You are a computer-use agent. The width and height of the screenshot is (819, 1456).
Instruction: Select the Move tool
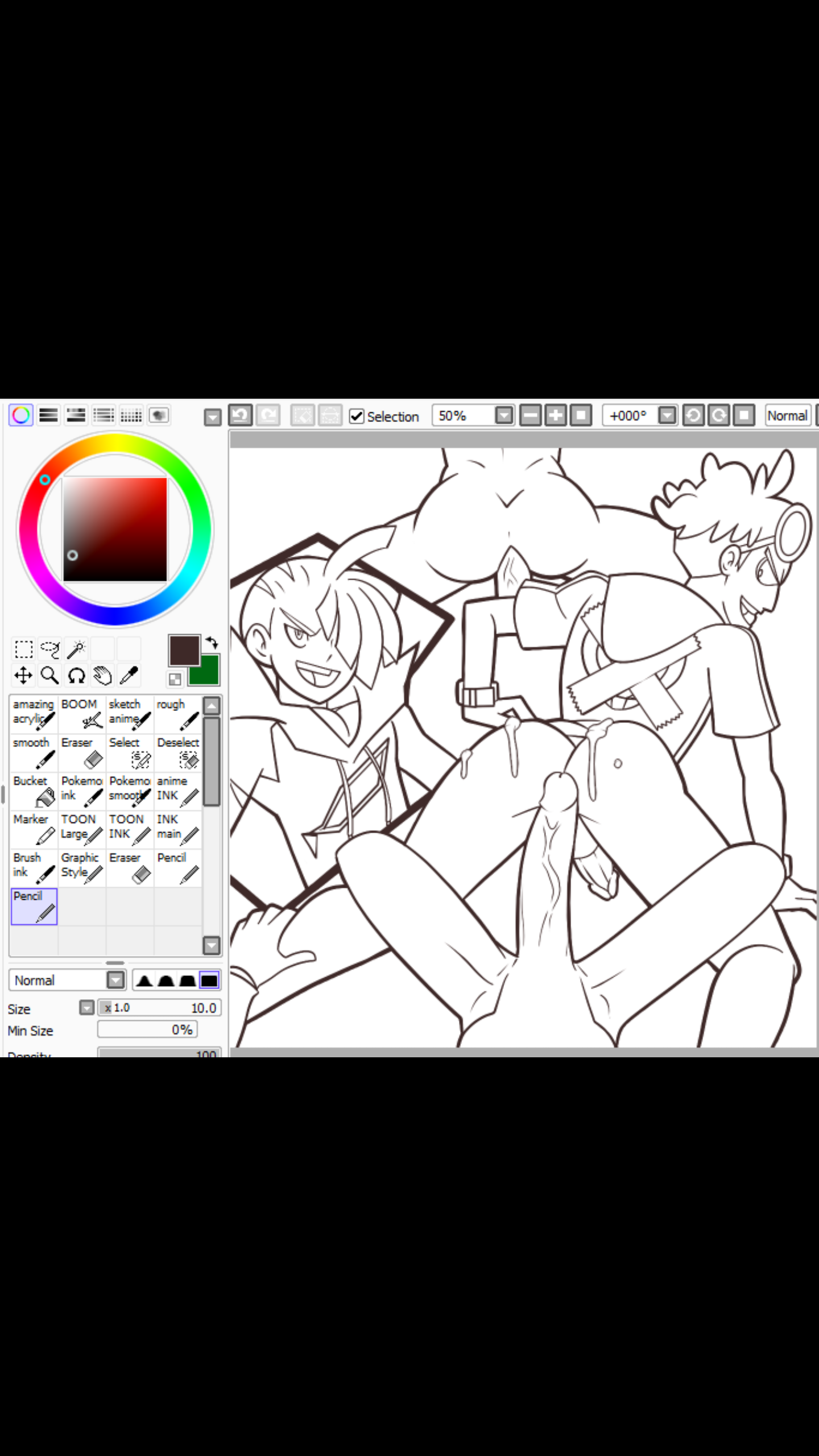23,676
